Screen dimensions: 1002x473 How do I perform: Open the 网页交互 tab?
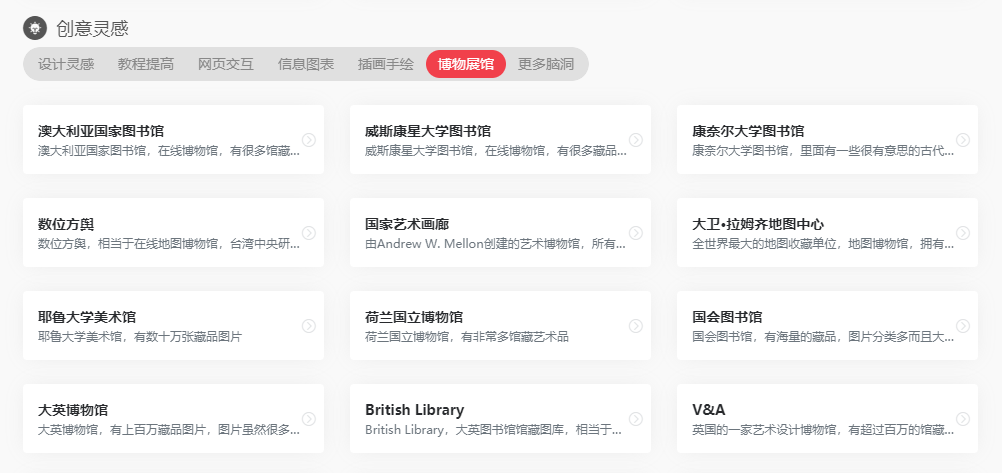(x=226, y=64)
